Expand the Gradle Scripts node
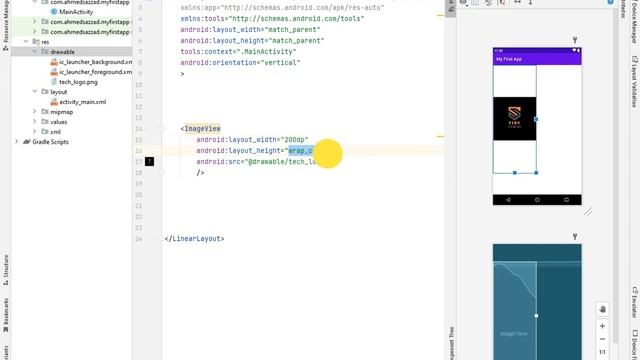This screenshot has height=360, width=640. (17, 142)
